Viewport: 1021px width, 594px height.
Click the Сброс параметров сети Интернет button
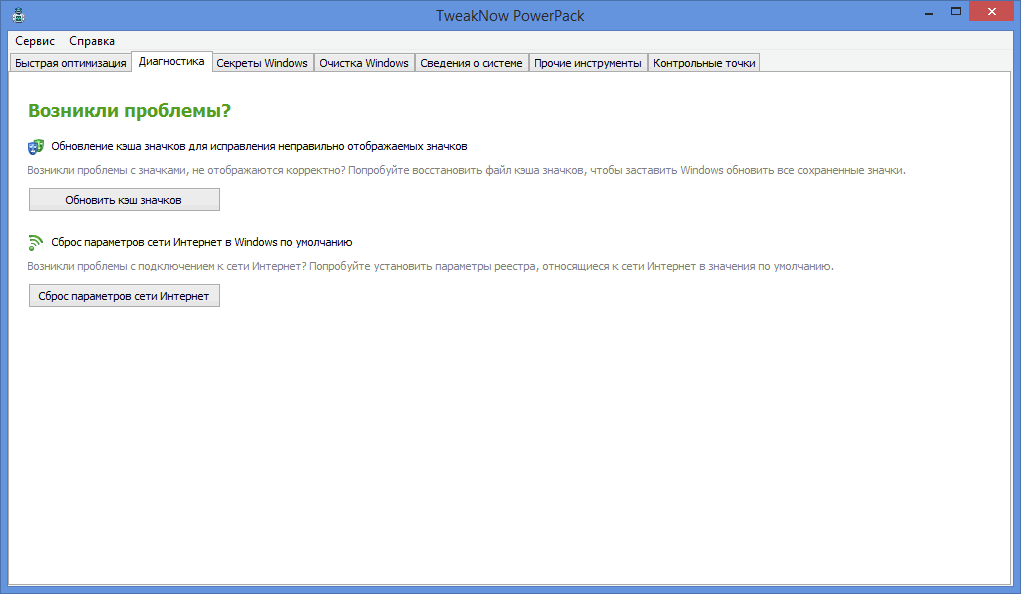[x=124, y=296]
